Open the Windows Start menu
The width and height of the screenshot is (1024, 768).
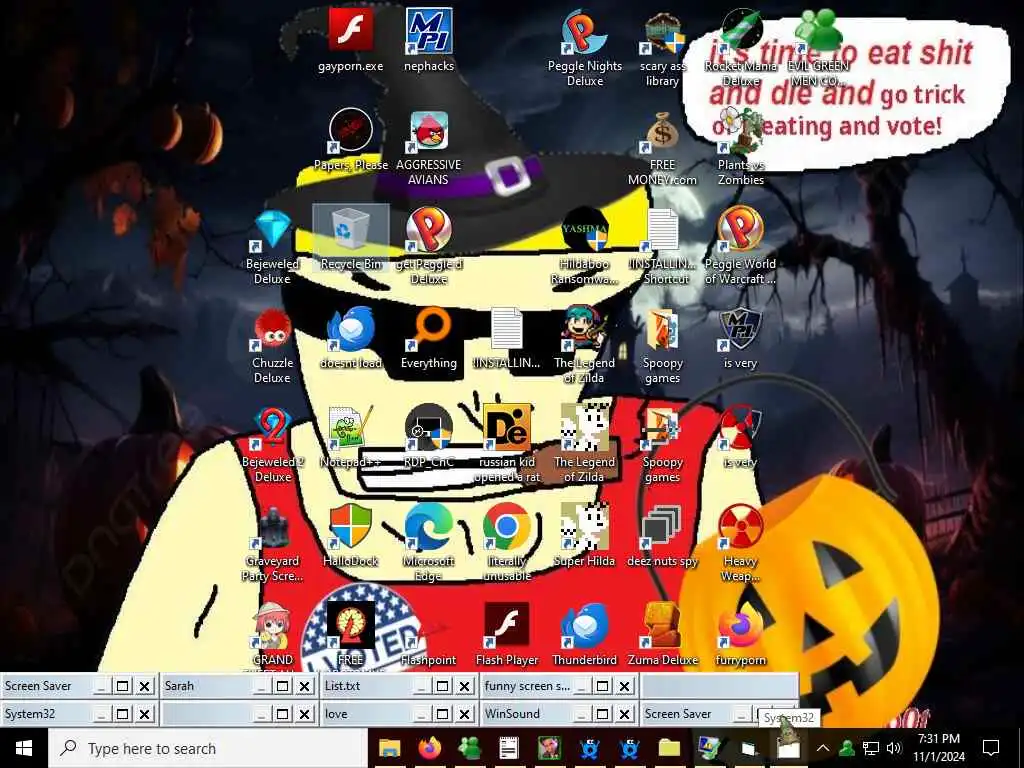click(x=24, y=748)
